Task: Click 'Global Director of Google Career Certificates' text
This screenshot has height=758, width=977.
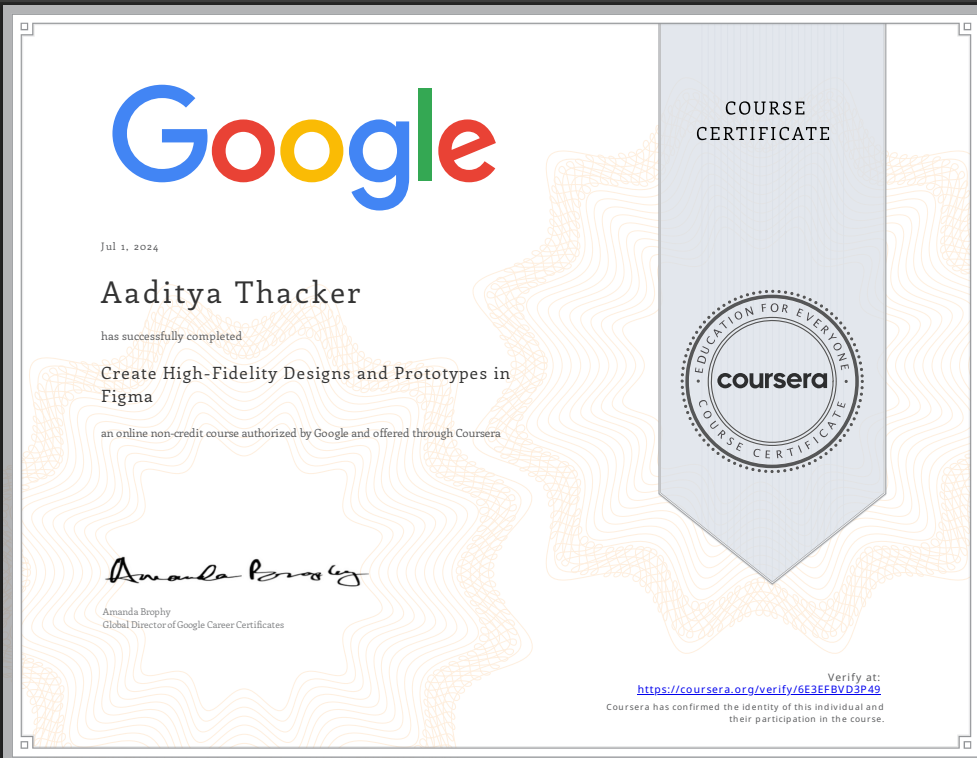Action: pos(193,625)
